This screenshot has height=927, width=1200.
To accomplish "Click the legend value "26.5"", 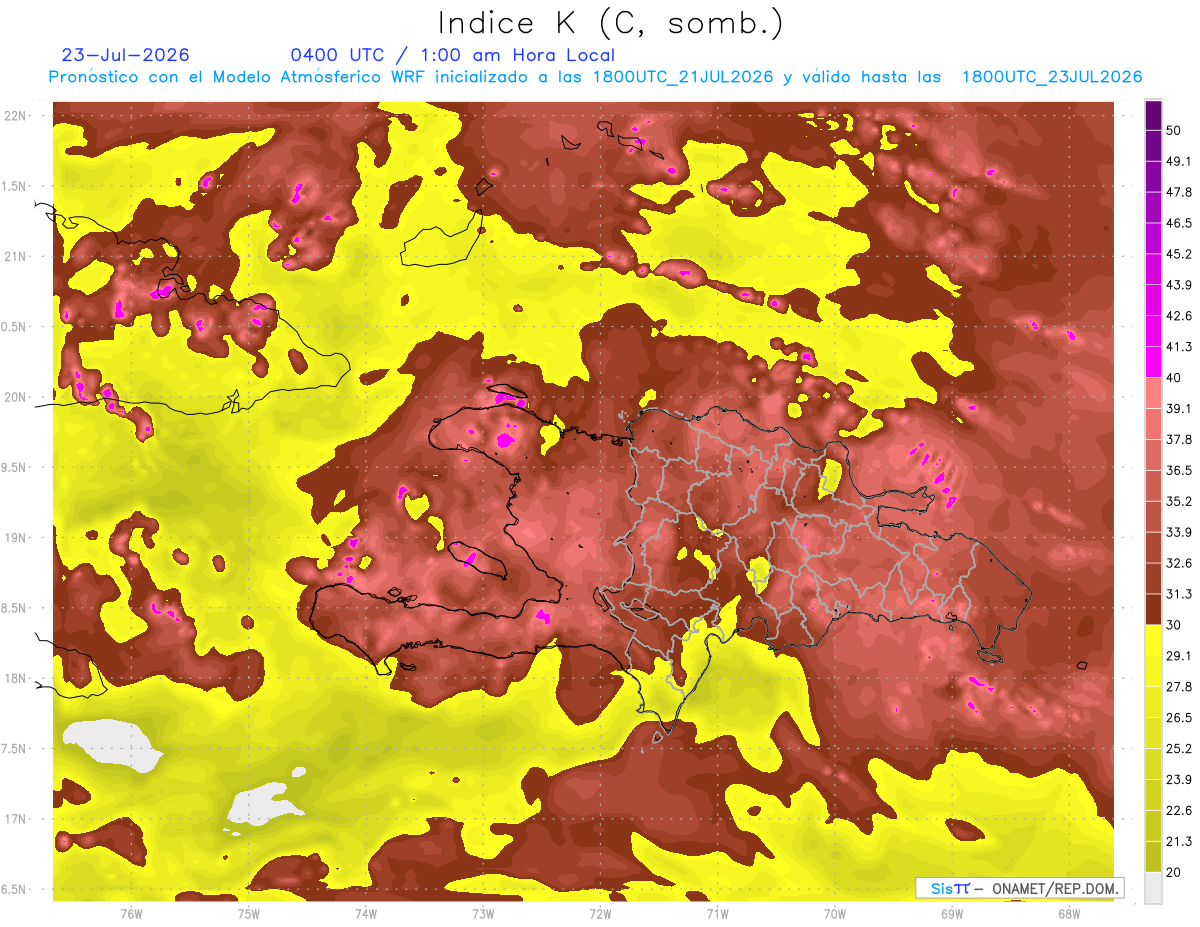I will (x=1178, y=718).
